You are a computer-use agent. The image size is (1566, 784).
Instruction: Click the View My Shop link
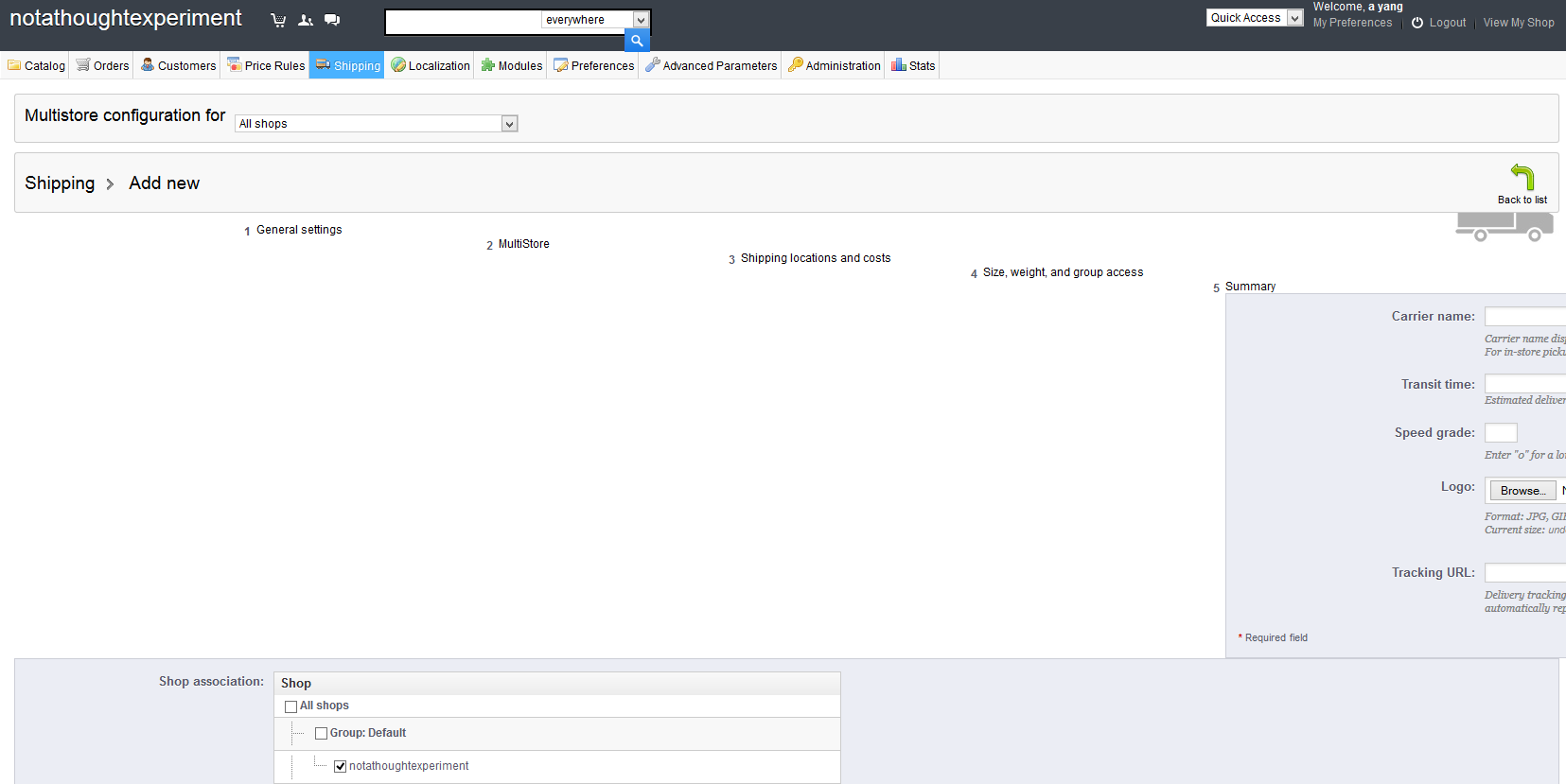click(1519, 23)
